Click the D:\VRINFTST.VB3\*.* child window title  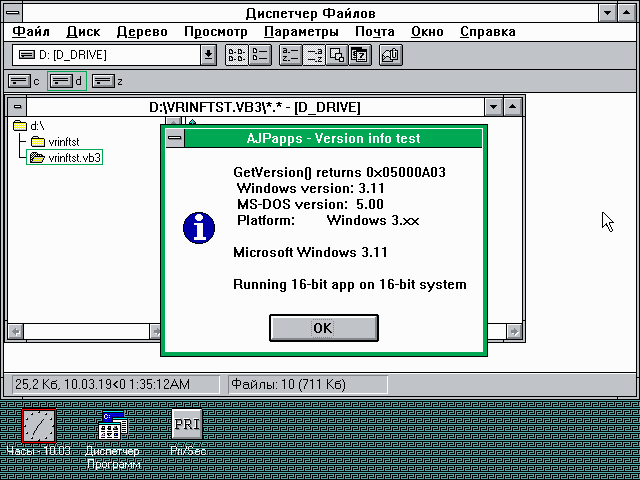coord(255,107)
